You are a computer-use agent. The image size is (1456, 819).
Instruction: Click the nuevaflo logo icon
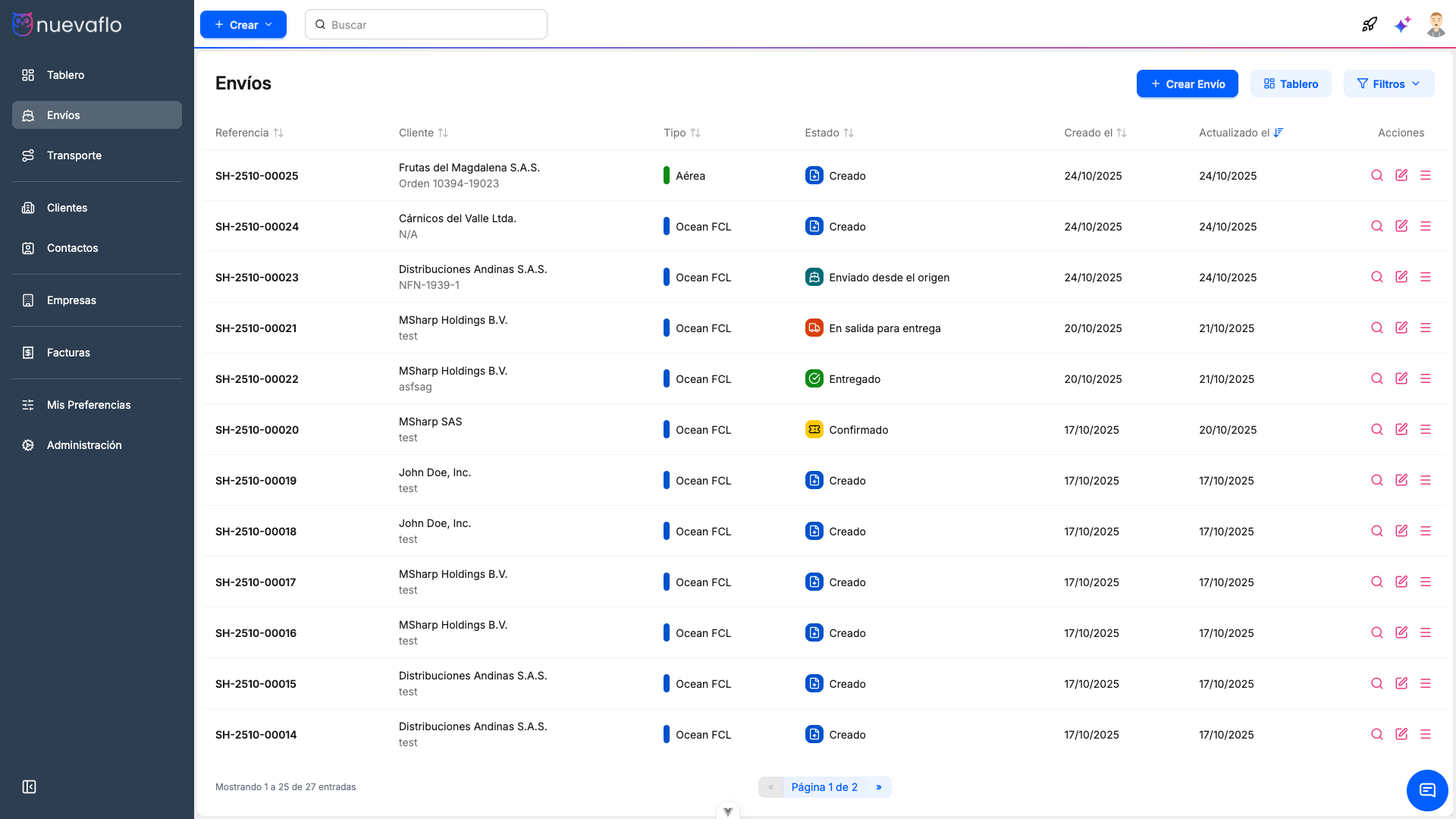pyautogui.click(x=22, y=24)
